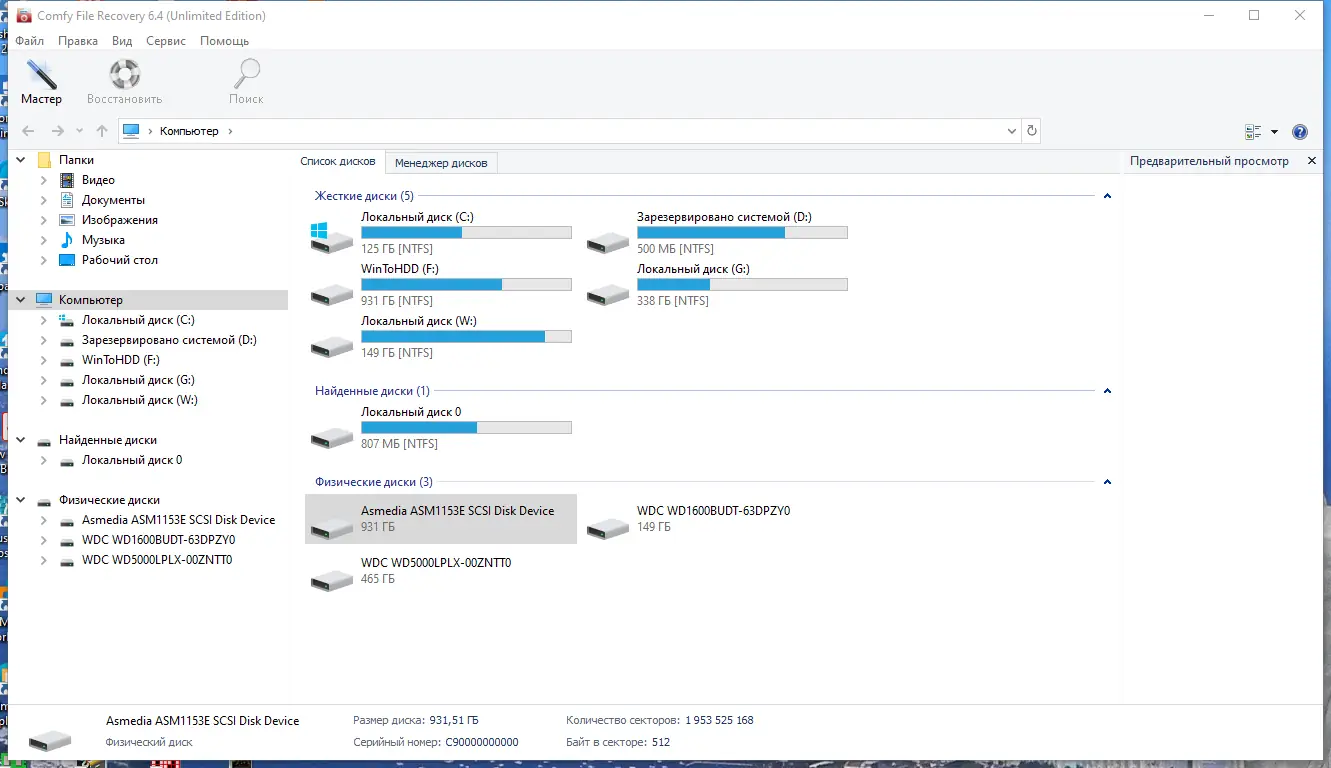Collapse the Физические диски group

point(1107,482)
